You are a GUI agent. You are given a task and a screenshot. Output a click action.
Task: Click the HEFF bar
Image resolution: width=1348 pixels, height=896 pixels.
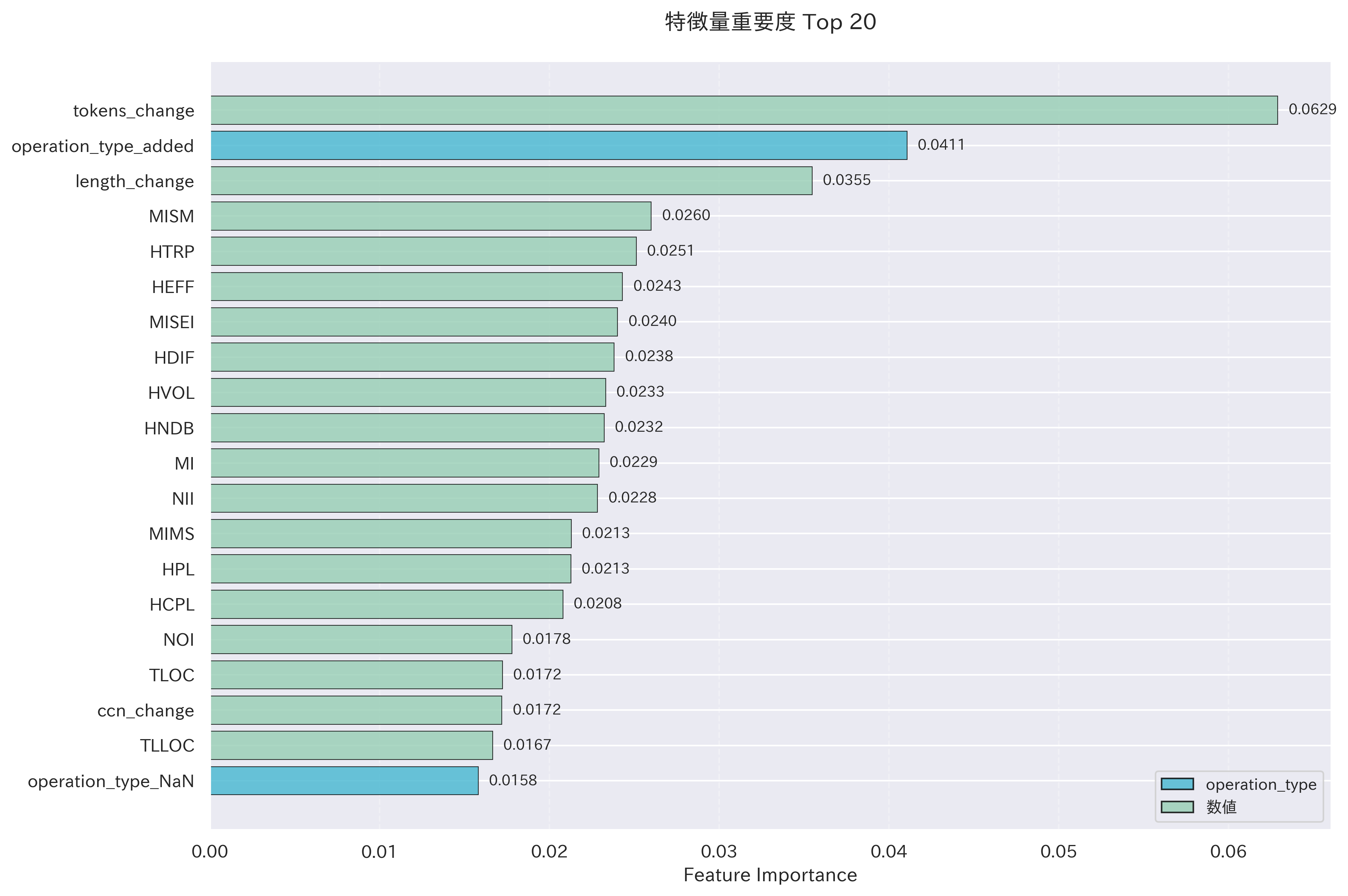[416, 287]
